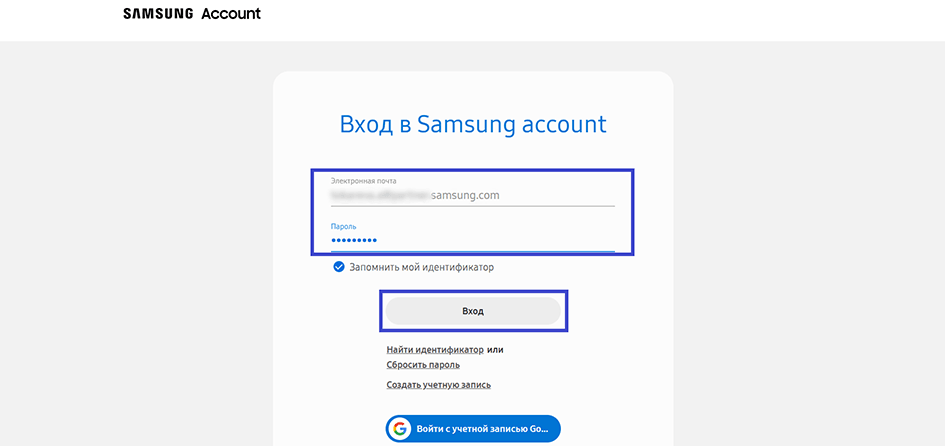Click the word "или" between links

click(x=495, y=350)
